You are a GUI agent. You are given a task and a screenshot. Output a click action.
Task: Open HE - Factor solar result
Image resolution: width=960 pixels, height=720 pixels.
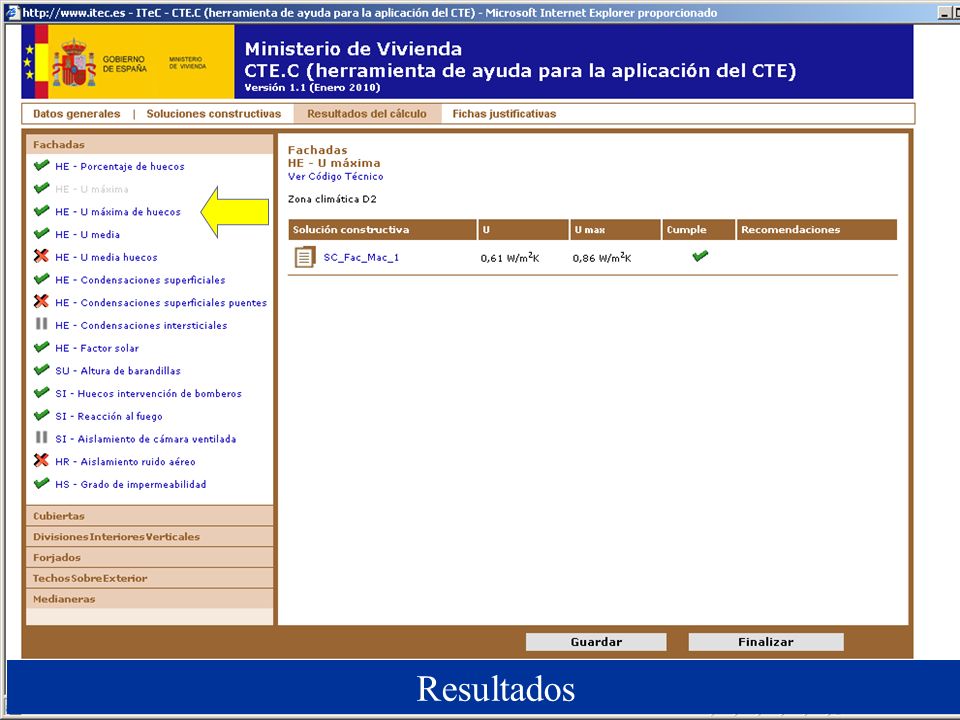click(97, 348)
